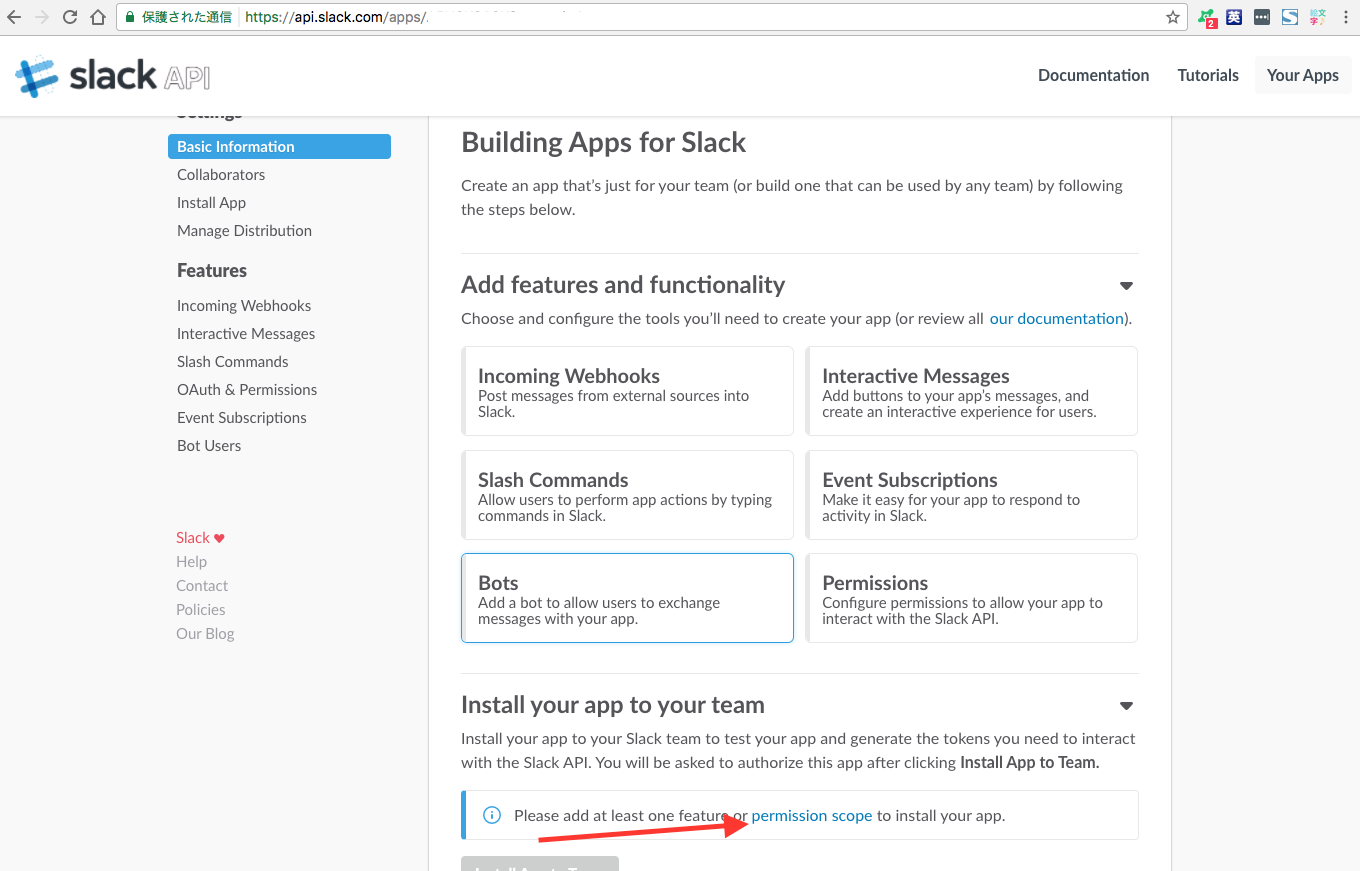Open the our documentation link
This screenshot has height=871, width=1360.
coord(1056,318)
